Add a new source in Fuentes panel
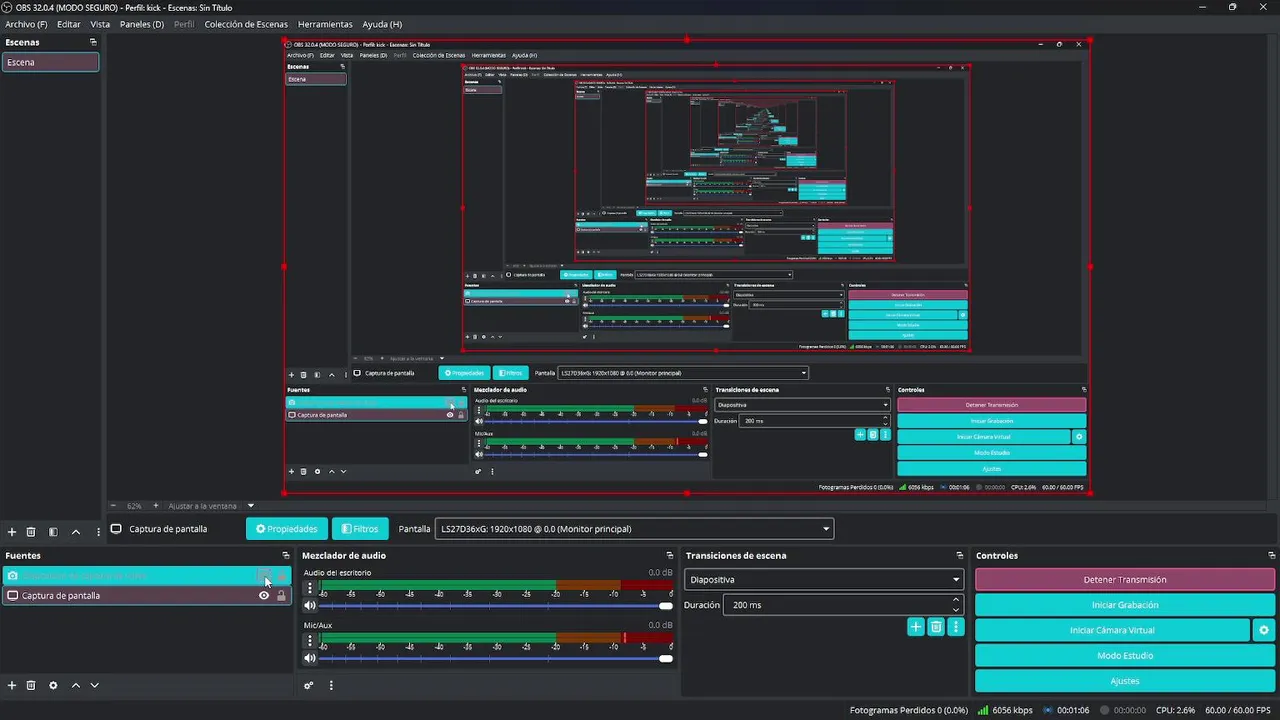This screenshot has width=1280, height=720. [12, 685]
